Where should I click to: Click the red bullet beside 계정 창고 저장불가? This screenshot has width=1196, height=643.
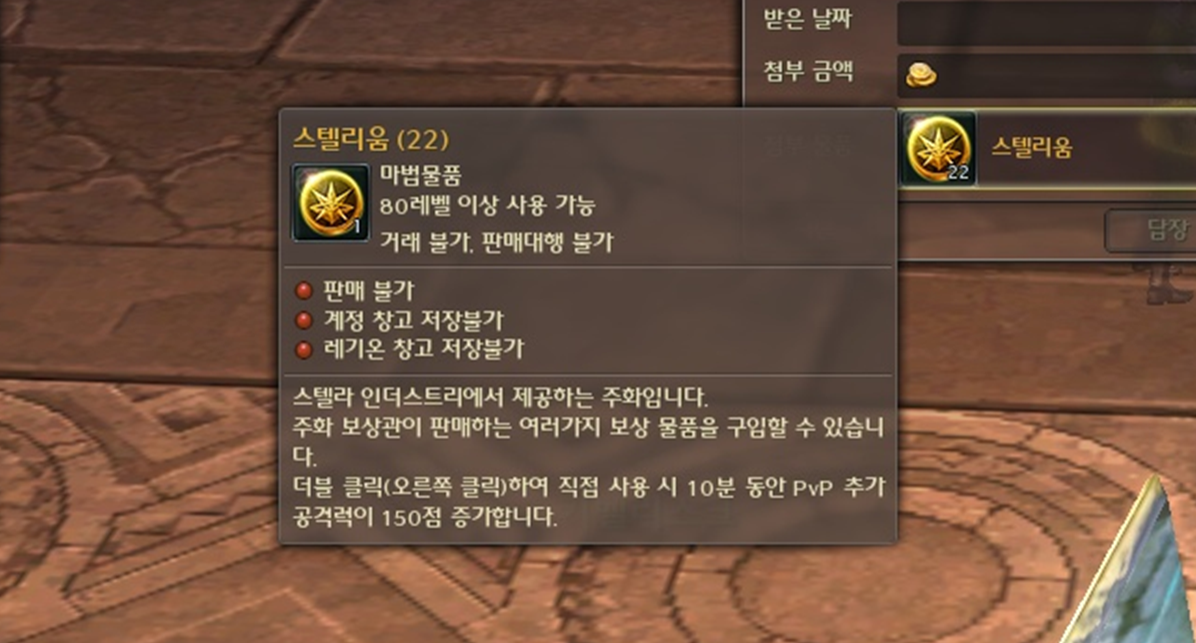coord(304,320)
